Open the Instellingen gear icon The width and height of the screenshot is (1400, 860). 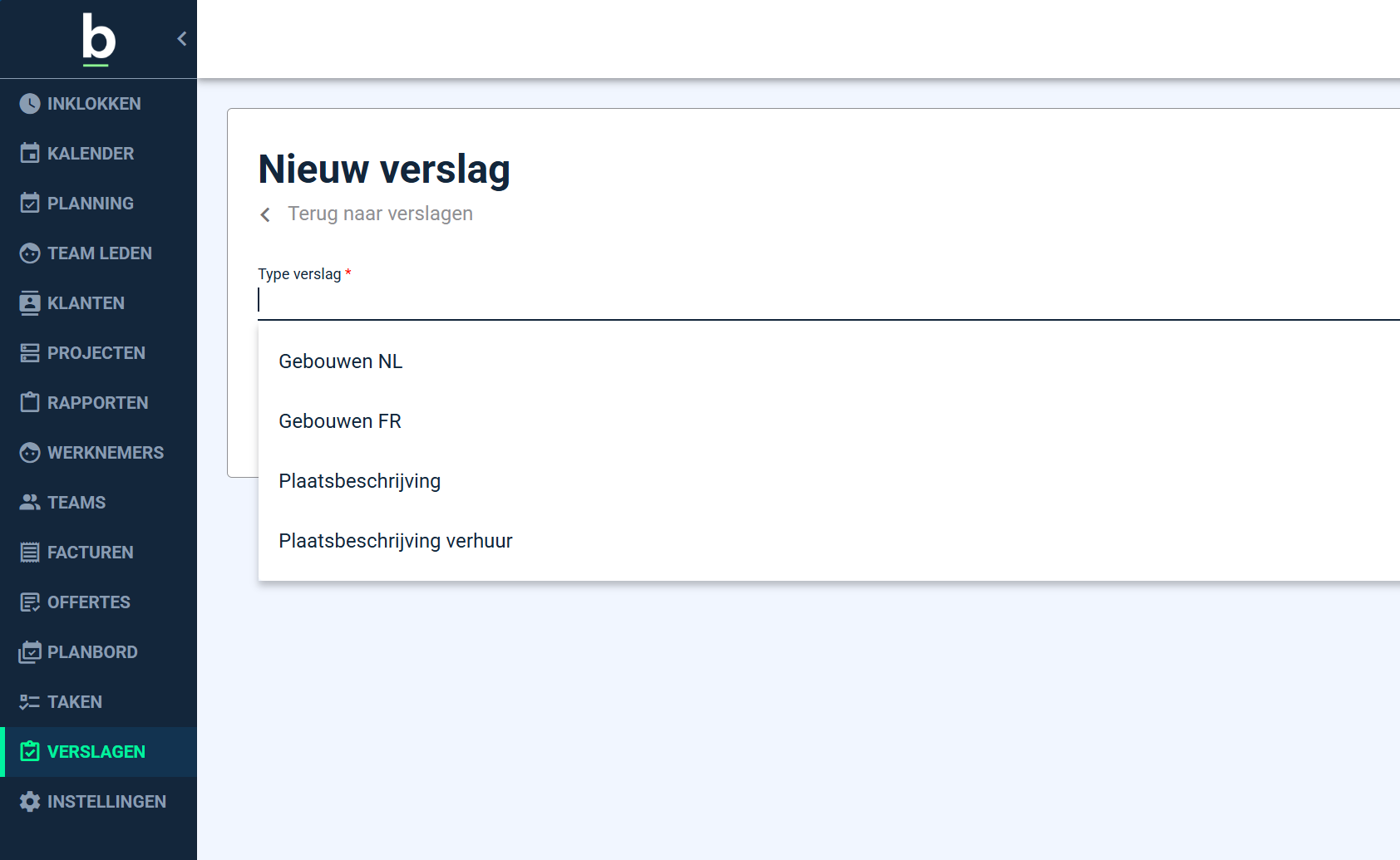pos(30,802)
